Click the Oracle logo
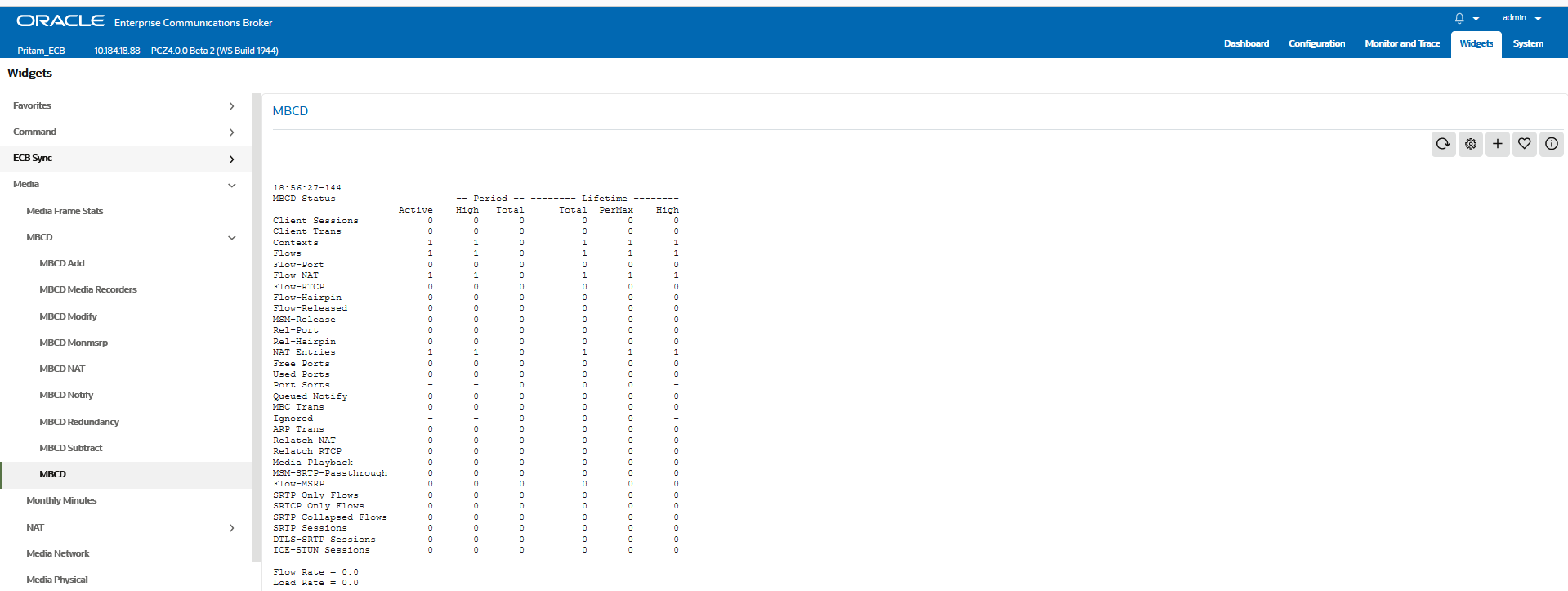 pos(60,20)
